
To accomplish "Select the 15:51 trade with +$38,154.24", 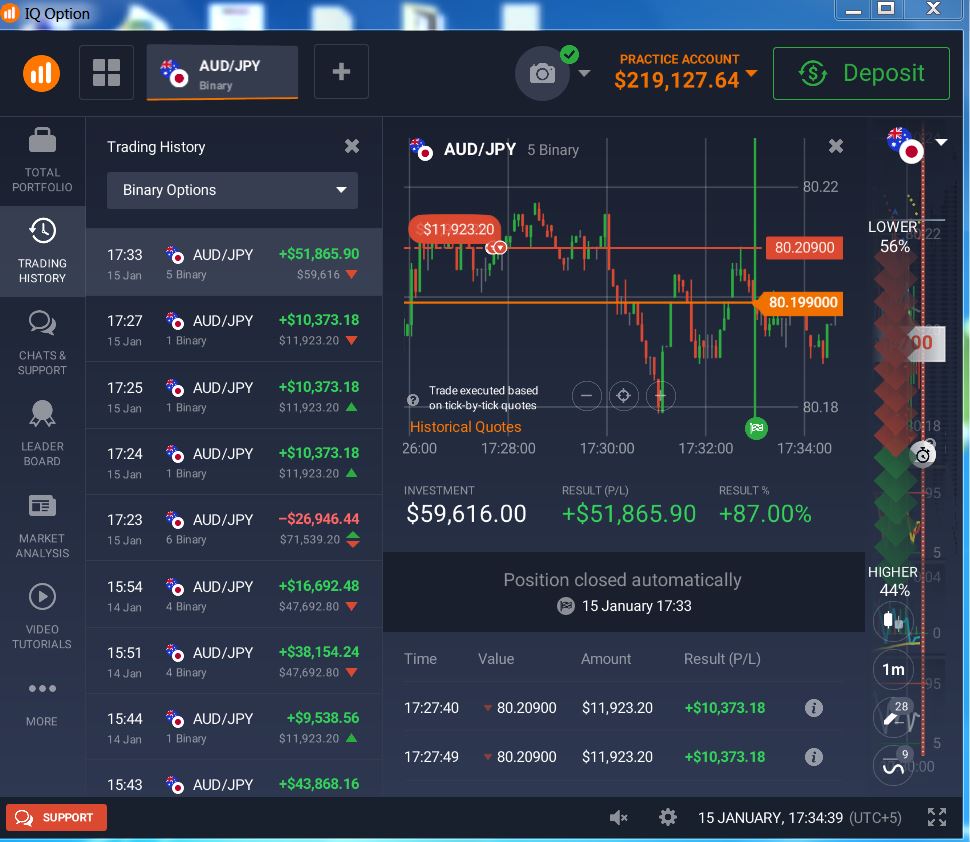I will 234,662.
